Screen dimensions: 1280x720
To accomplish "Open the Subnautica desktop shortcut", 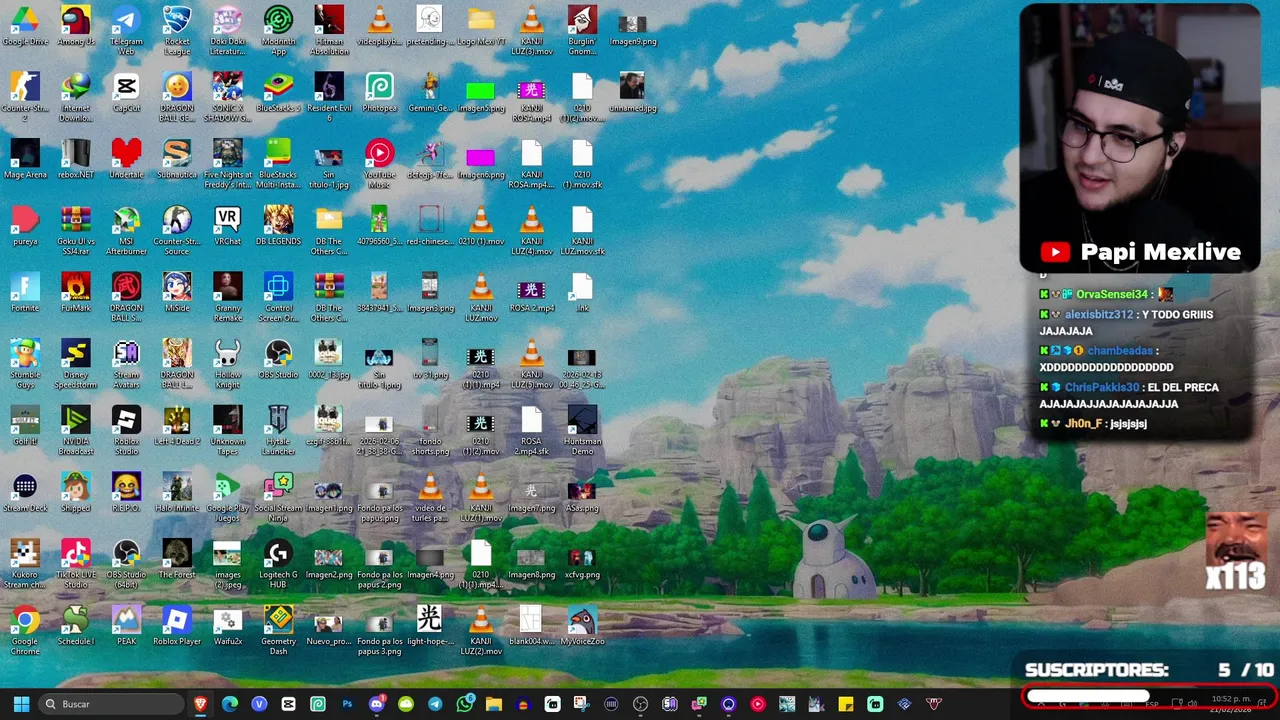I will (x=177, y=160).
